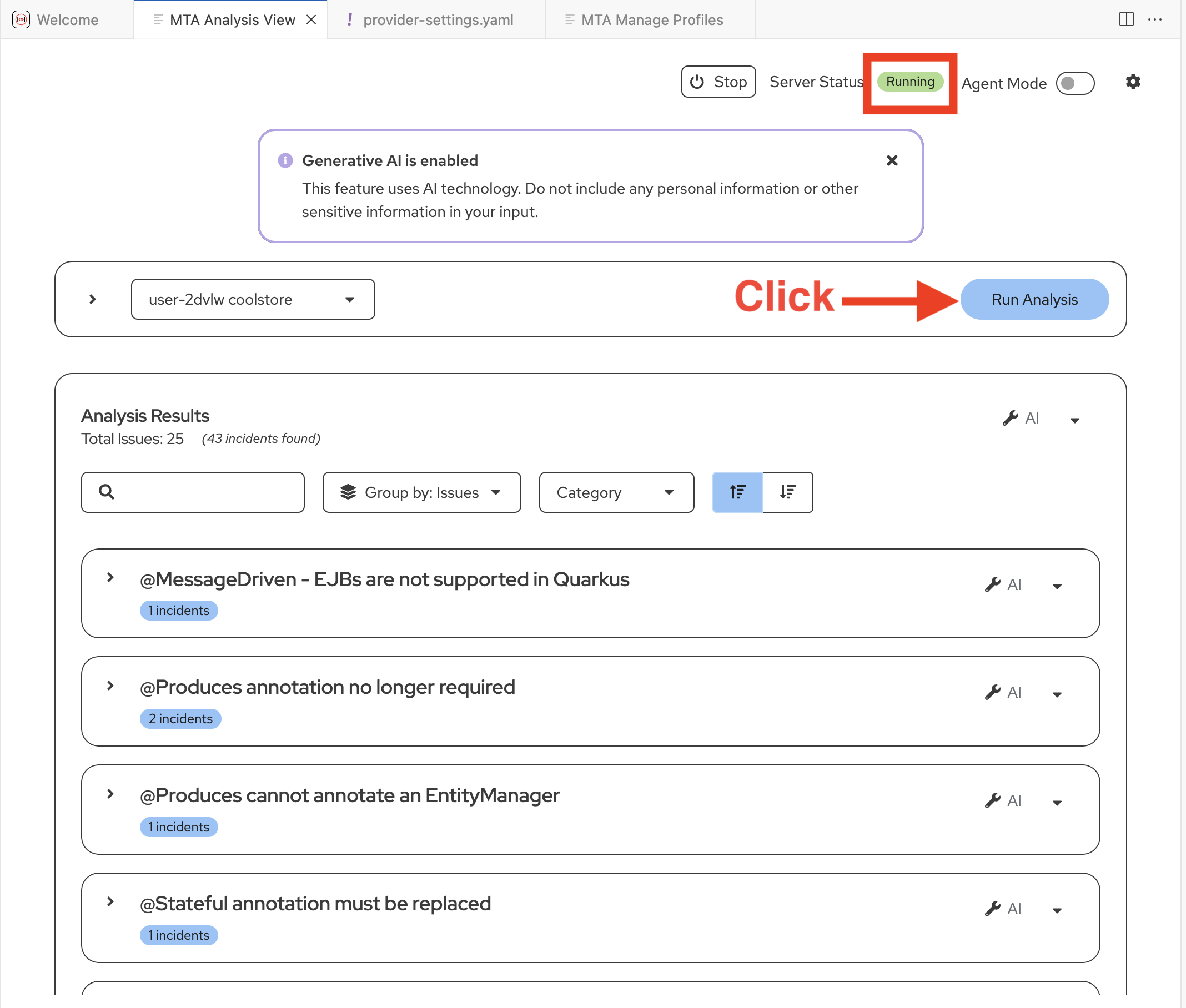Switch to the provider-settings.yaml tab
The width and height of the screenshot is (1186, 1008).
click(438, 19)
